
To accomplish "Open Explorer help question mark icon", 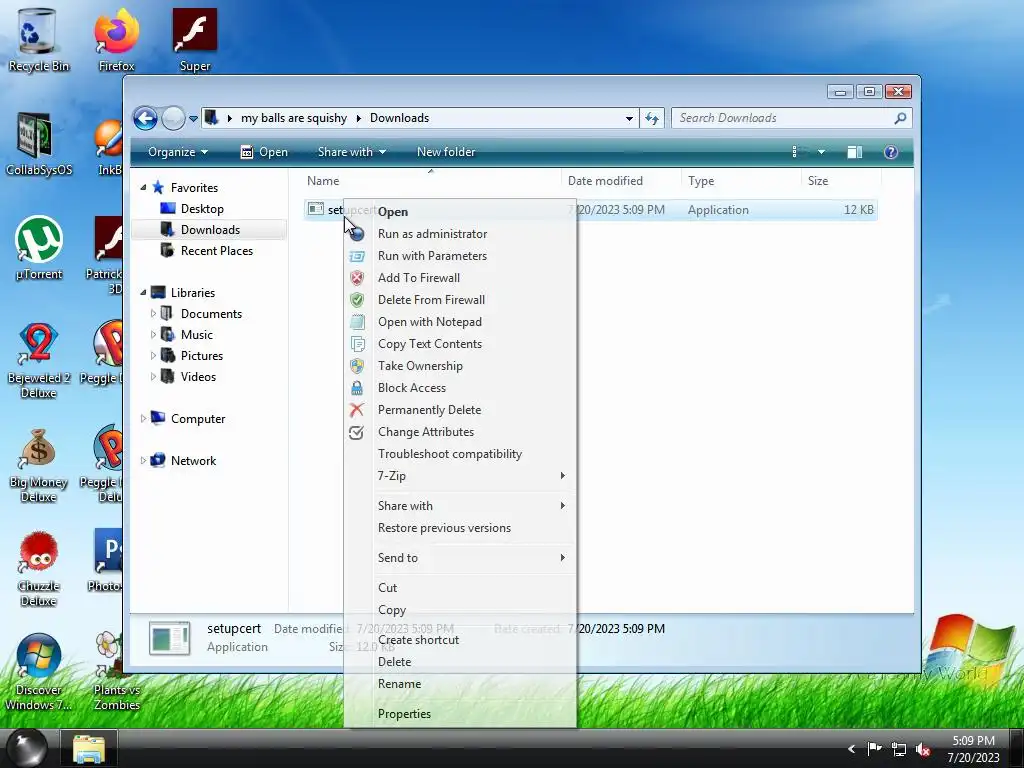I will [x=891, y=152].
